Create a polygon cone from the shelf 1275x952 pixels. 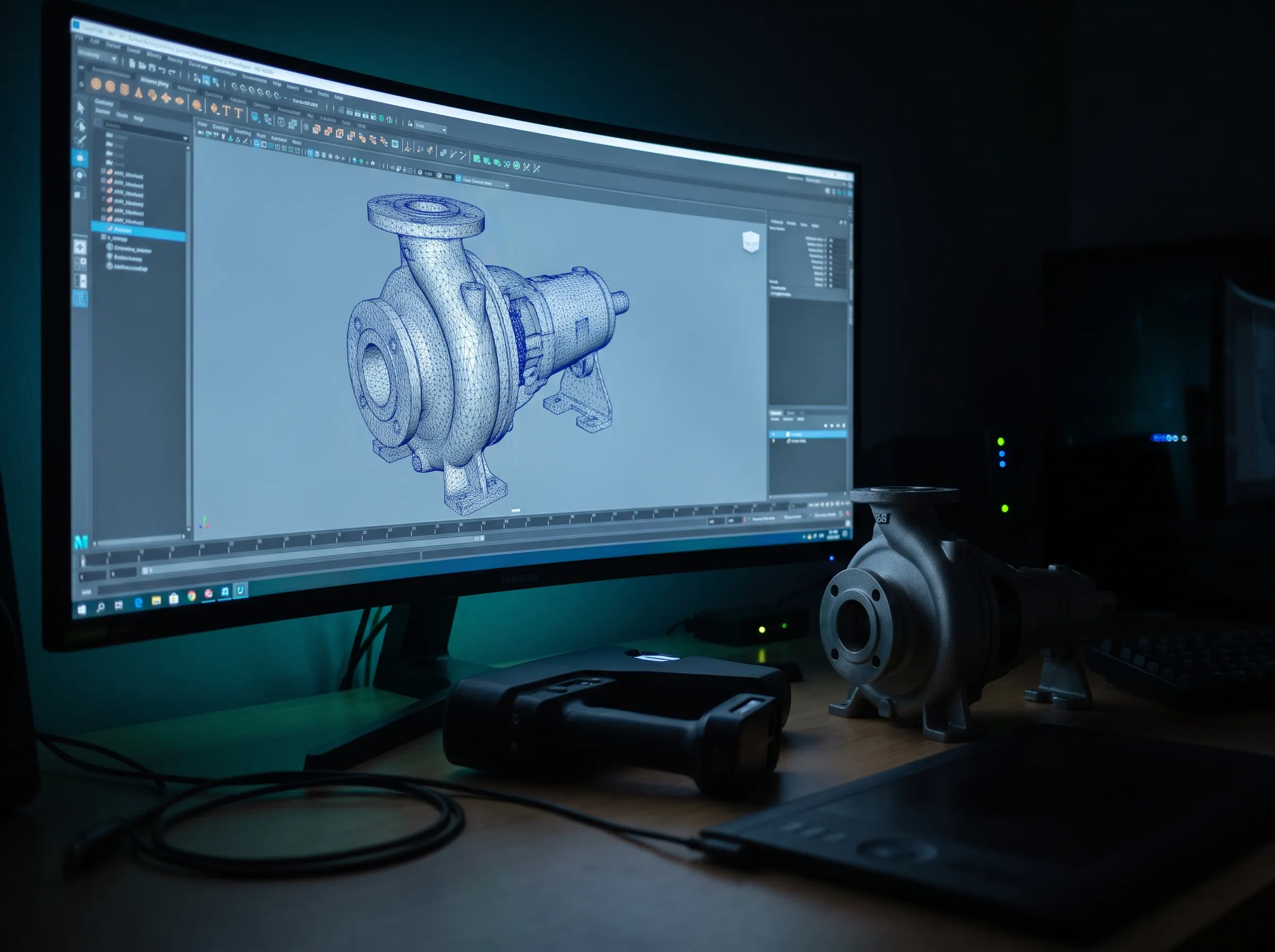pos(139,93)
